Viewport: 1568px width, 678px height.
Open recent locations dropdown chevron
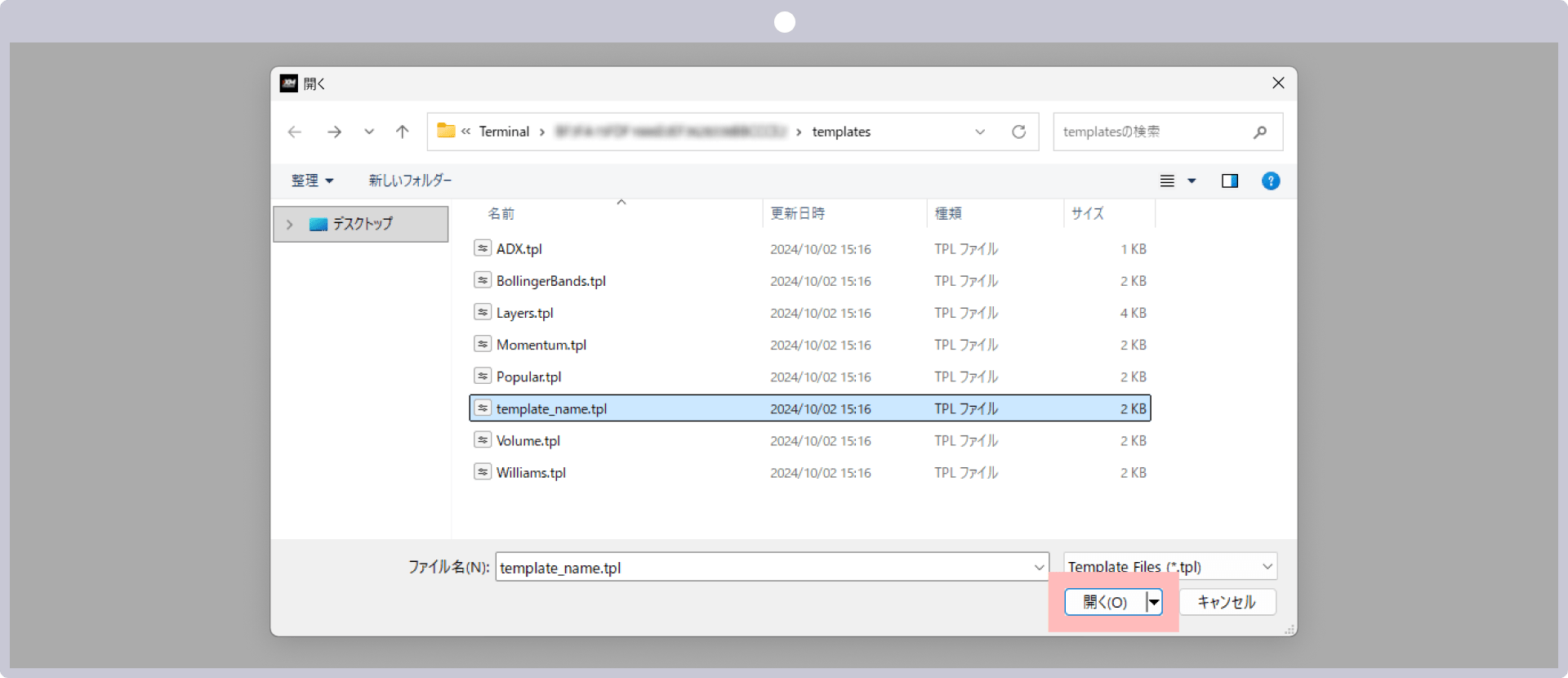click(369, 132)
